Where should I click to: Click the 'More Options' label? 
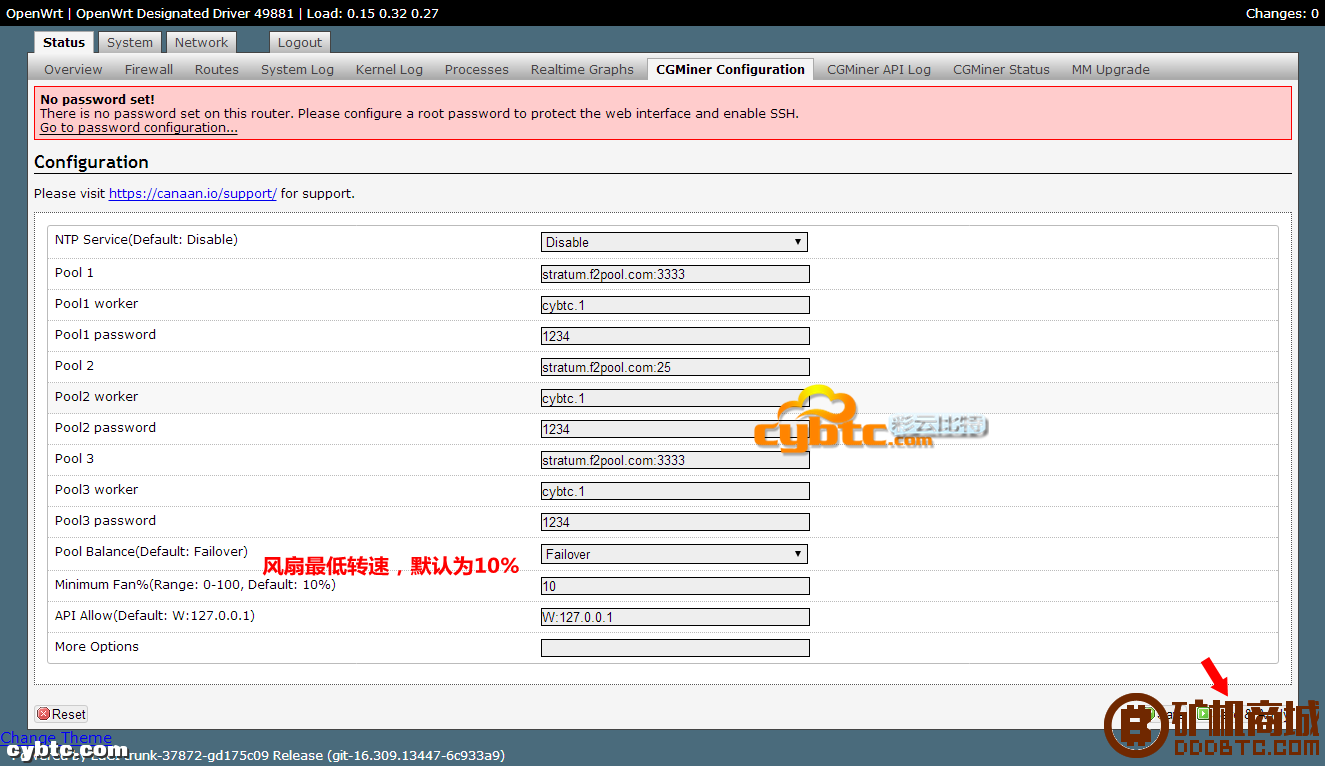tap(97, 646)
